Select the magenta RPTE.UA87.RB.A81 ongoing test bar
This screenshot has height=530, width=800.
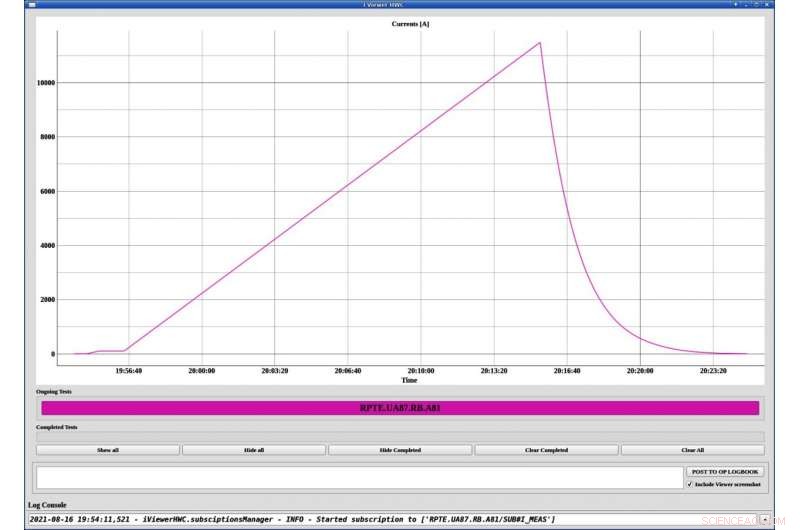click(x=400, y=408)
